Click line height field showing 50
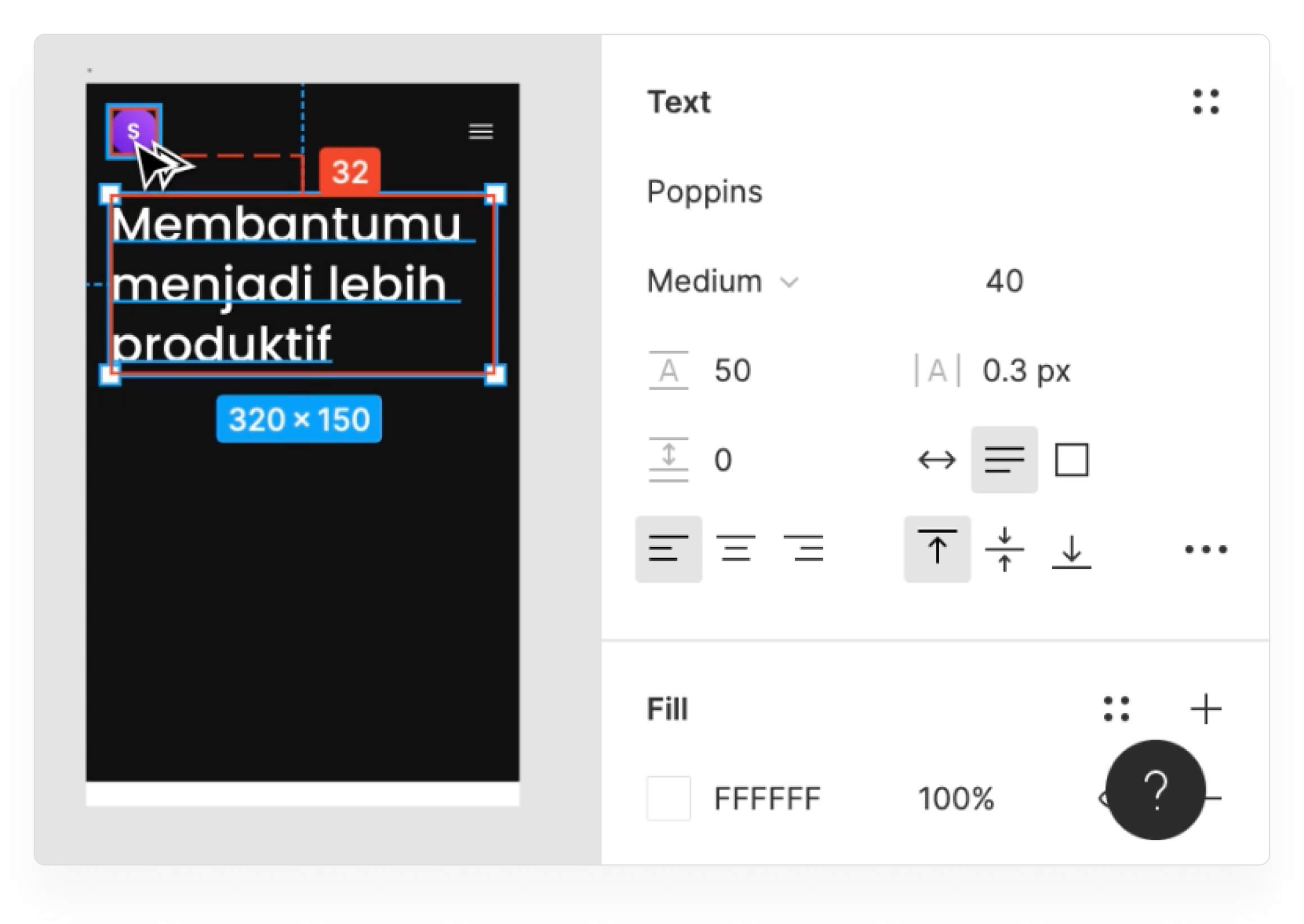Screen dimensions: 1304x924 [x=733, y=371]
